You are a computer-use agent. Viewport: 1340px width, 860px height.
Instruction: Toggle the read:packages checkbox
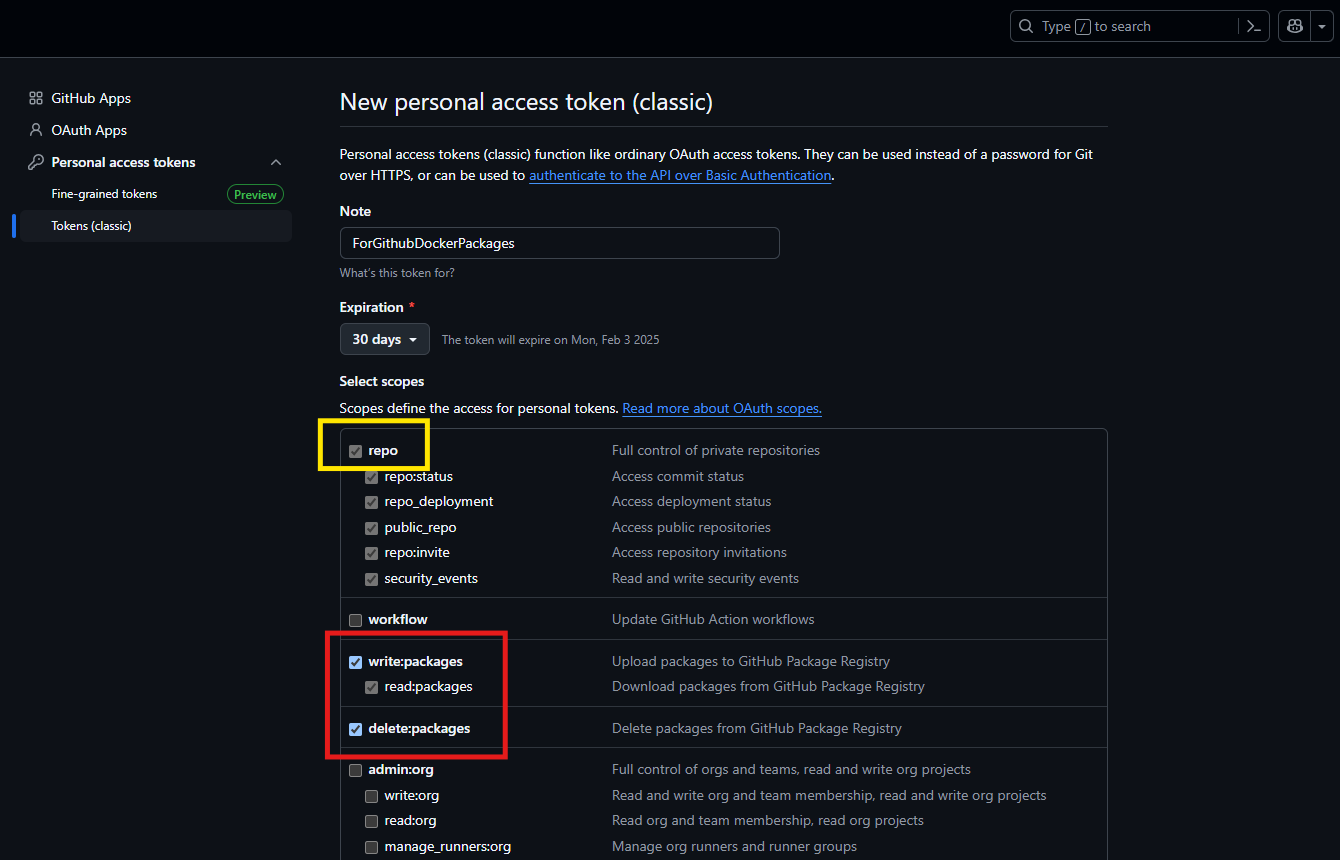click(371, 687)
